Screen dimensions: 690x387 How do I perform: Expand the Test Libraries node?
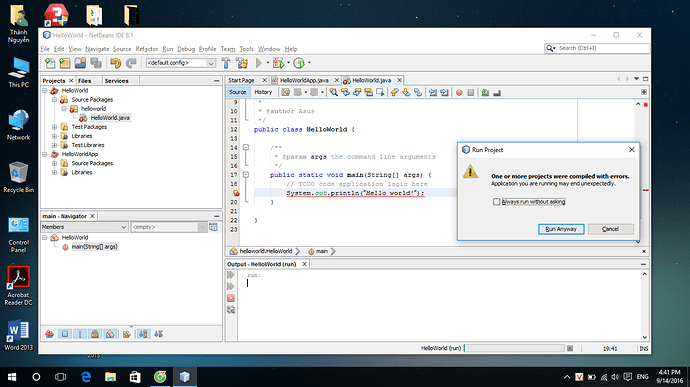tap(55, 145)
